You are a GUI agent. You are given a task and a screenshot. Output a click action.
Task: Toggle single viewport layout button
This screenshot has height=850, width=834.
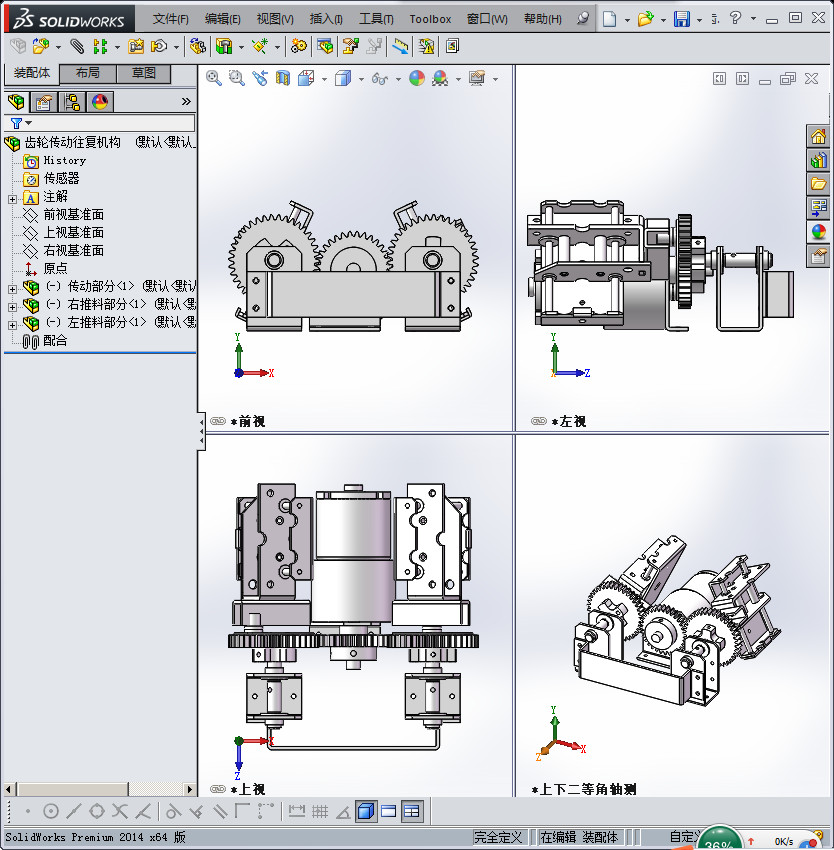[366, 812]
